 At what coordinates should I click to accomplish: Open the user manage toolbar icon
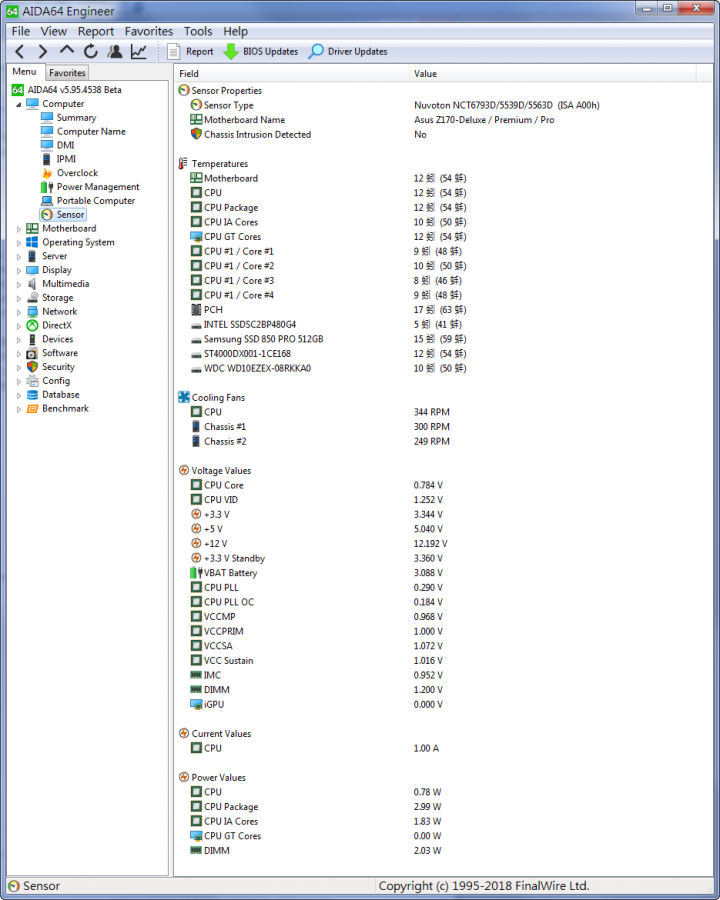click(115, 52)
